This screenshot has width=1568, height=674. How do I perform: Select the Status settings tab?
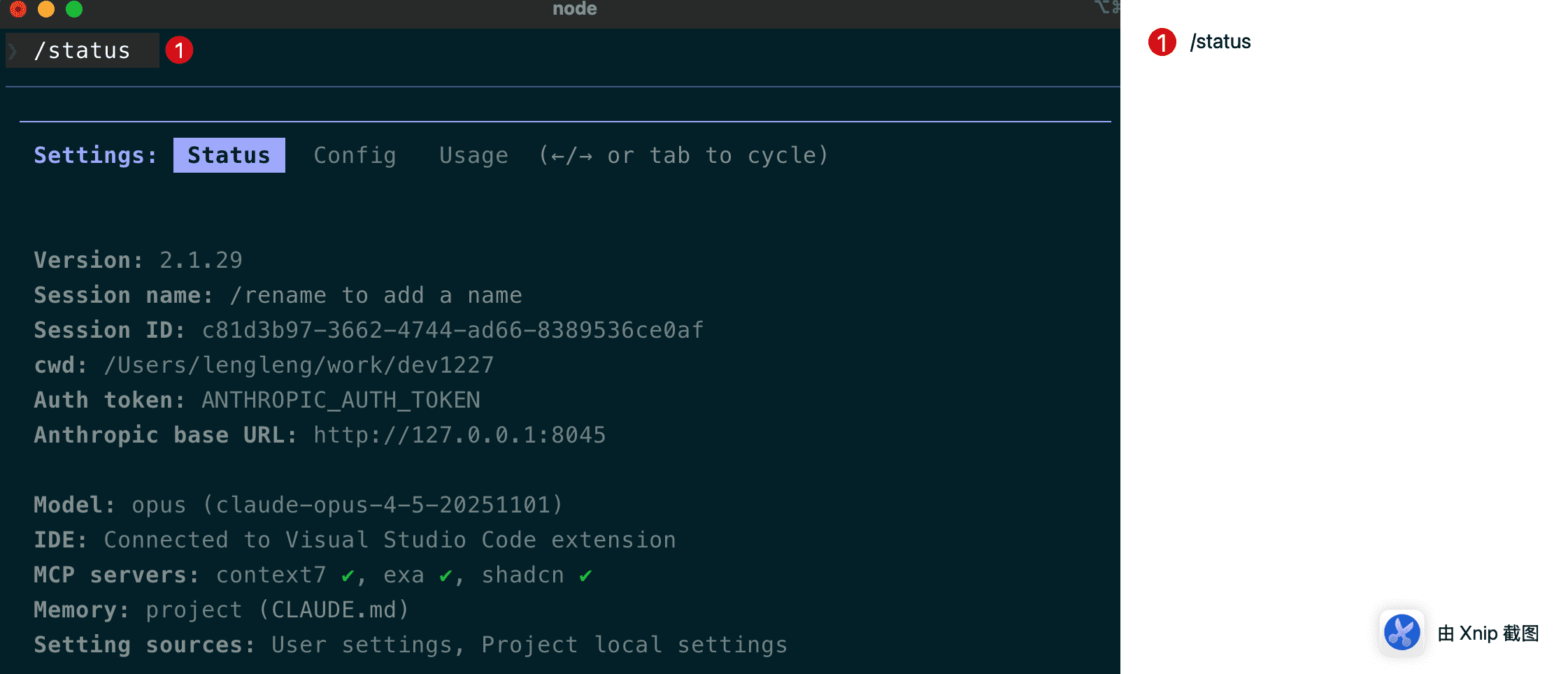pyautogui.click(x=229, y=155)
